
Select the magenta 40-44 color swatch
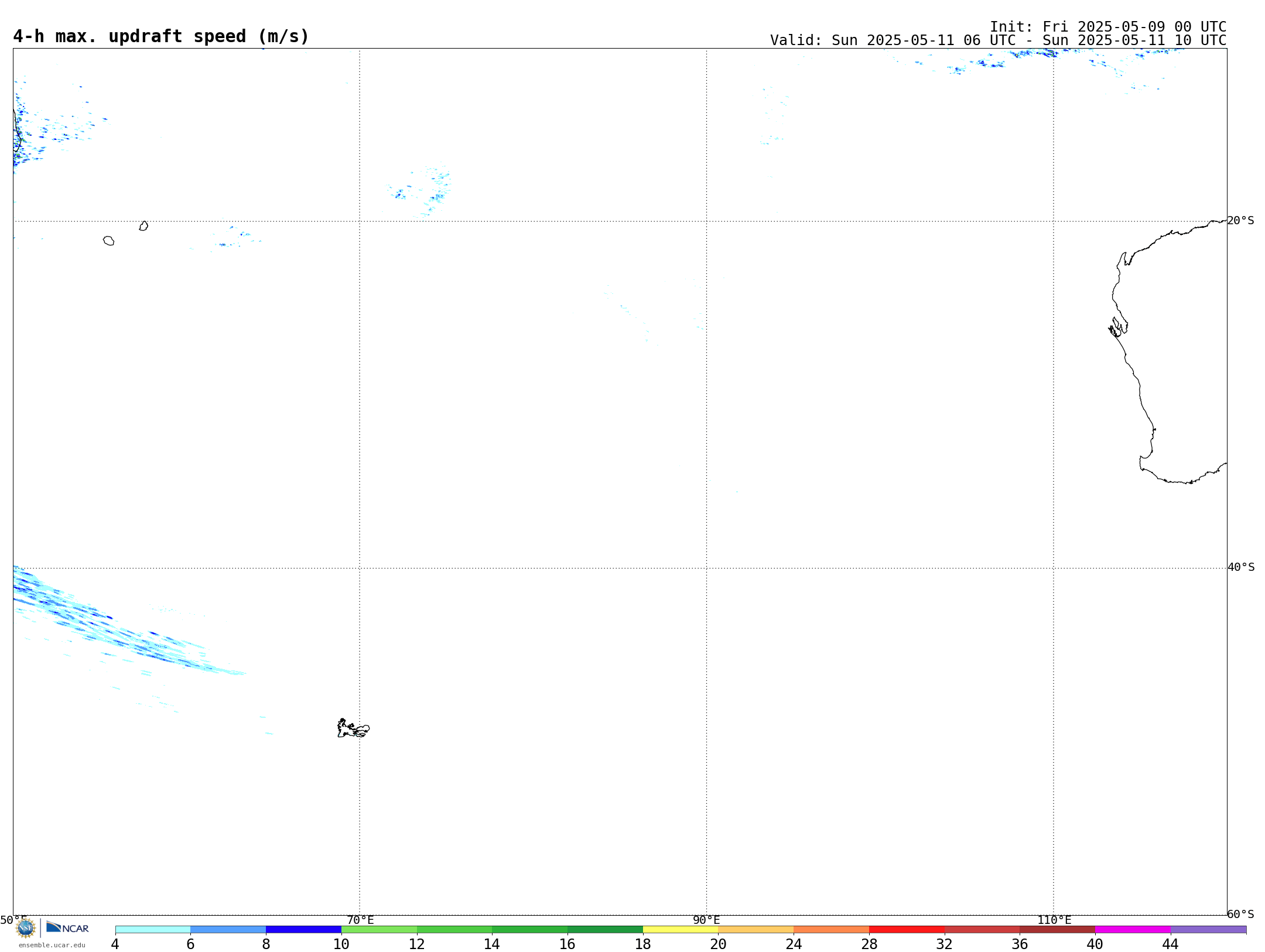pyautogui.click(x=1133, y=929)
